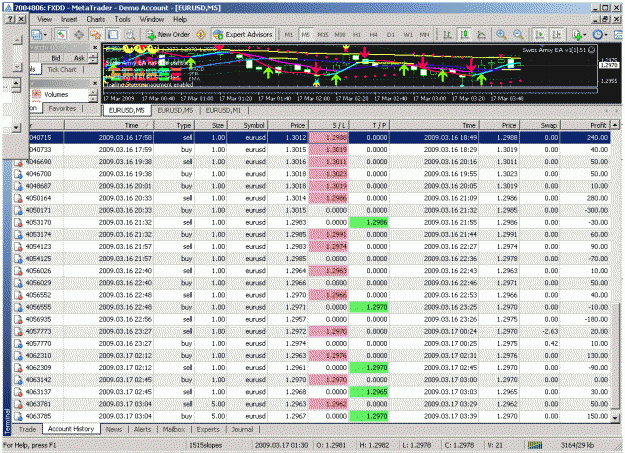The height and width of the screenshot is (453, 625).
Task: Open the Profiles dropdown in the toolbar
Action: coord(39,35)
